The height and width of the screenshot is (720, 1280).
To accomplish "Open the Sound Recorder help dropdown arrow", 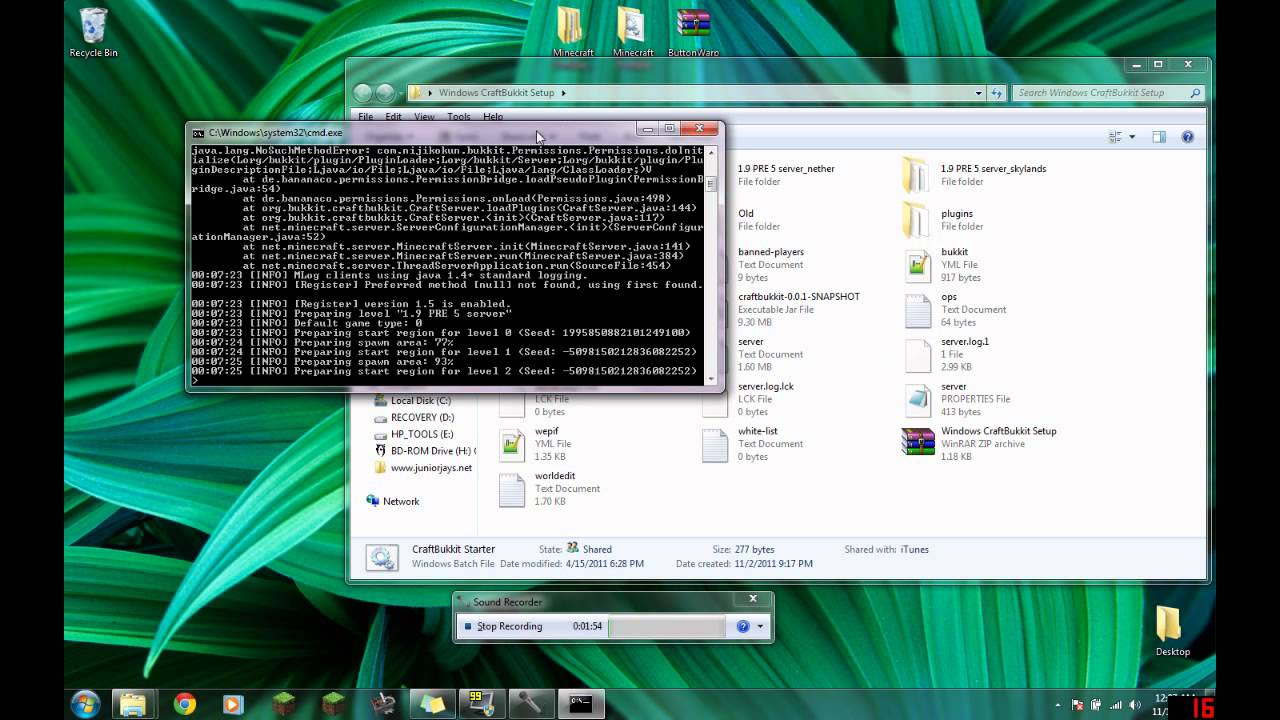I will click(760, 627).
